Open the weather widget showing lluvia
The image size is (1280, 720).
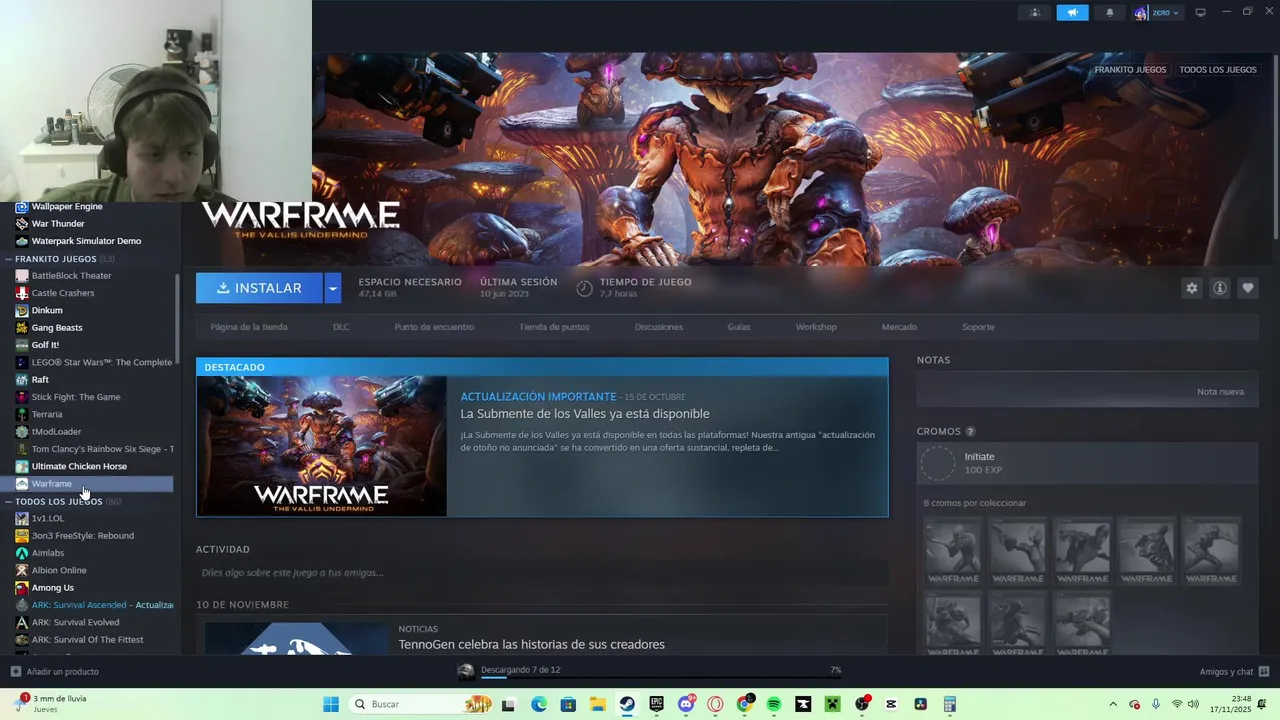coord(50,703)
